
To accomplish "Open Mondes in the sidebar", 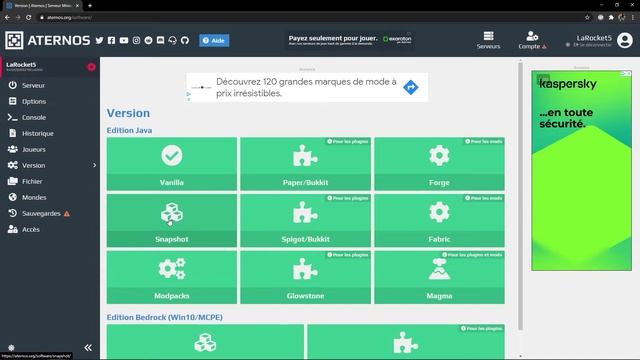I will [x=50, y=197].
